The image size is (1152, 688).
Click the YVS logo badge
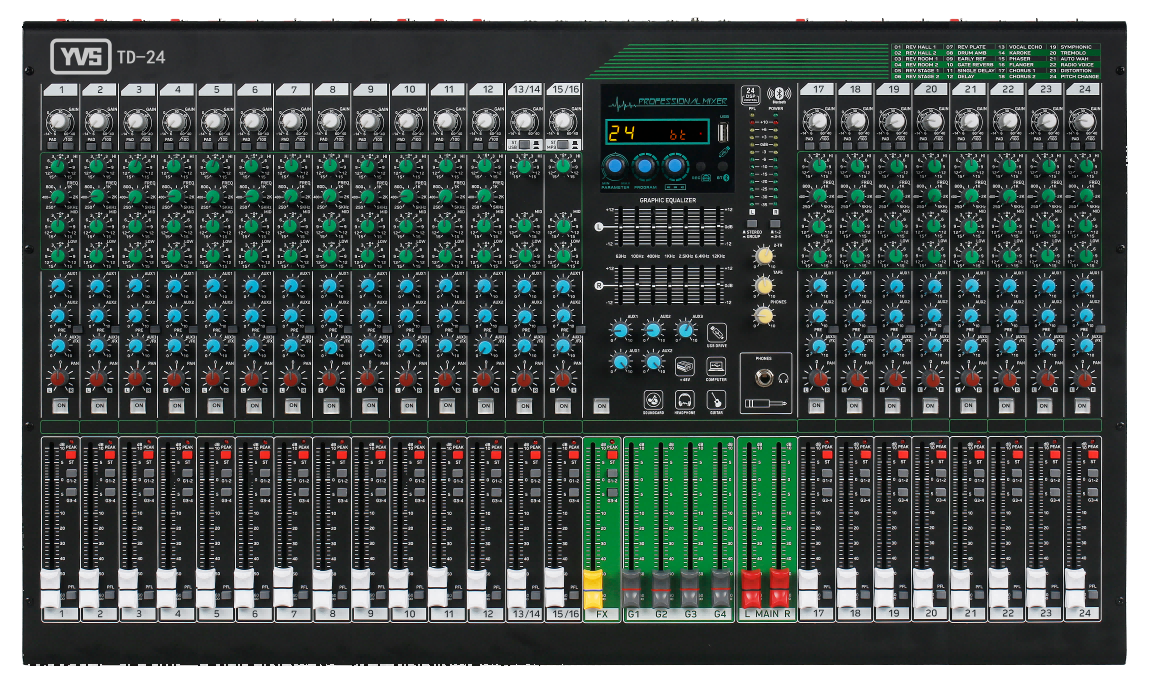tap(80, 55)
